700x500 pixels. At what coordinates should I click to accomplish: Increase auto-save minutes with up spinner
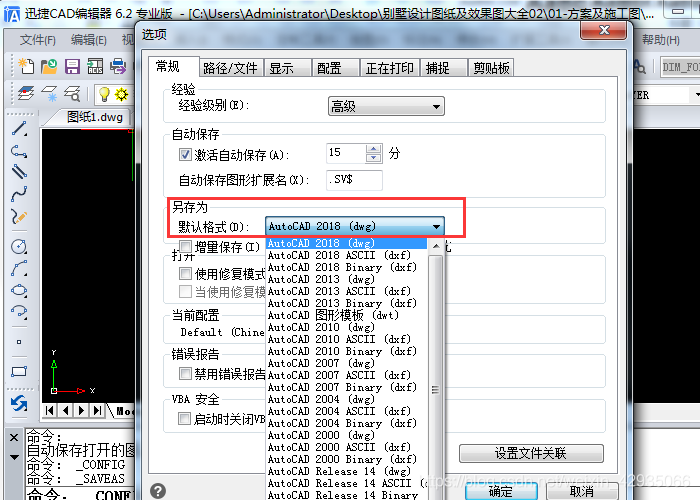[374, 149]
